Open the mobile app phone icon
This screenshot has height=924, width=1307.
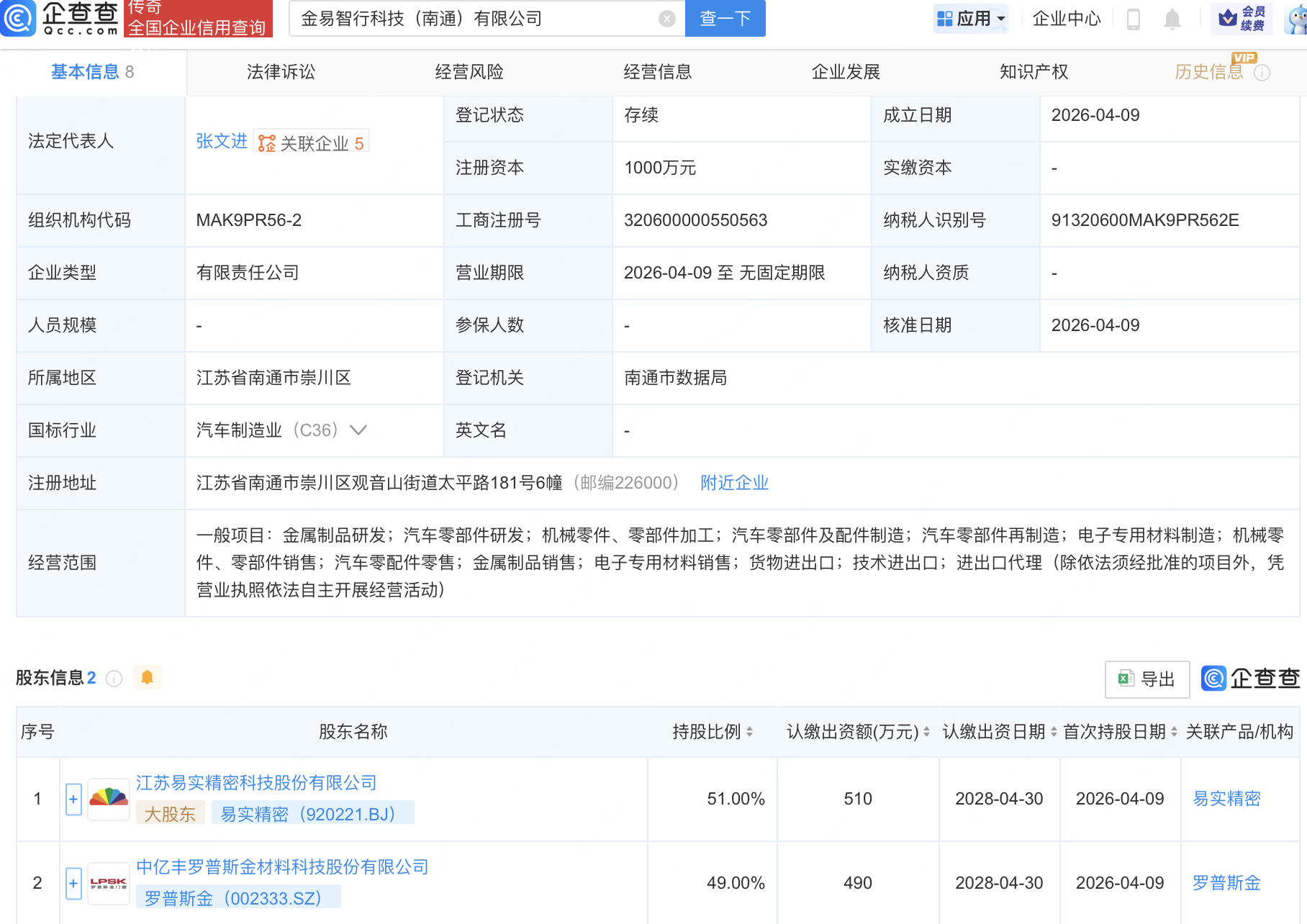coord(1133,19)
